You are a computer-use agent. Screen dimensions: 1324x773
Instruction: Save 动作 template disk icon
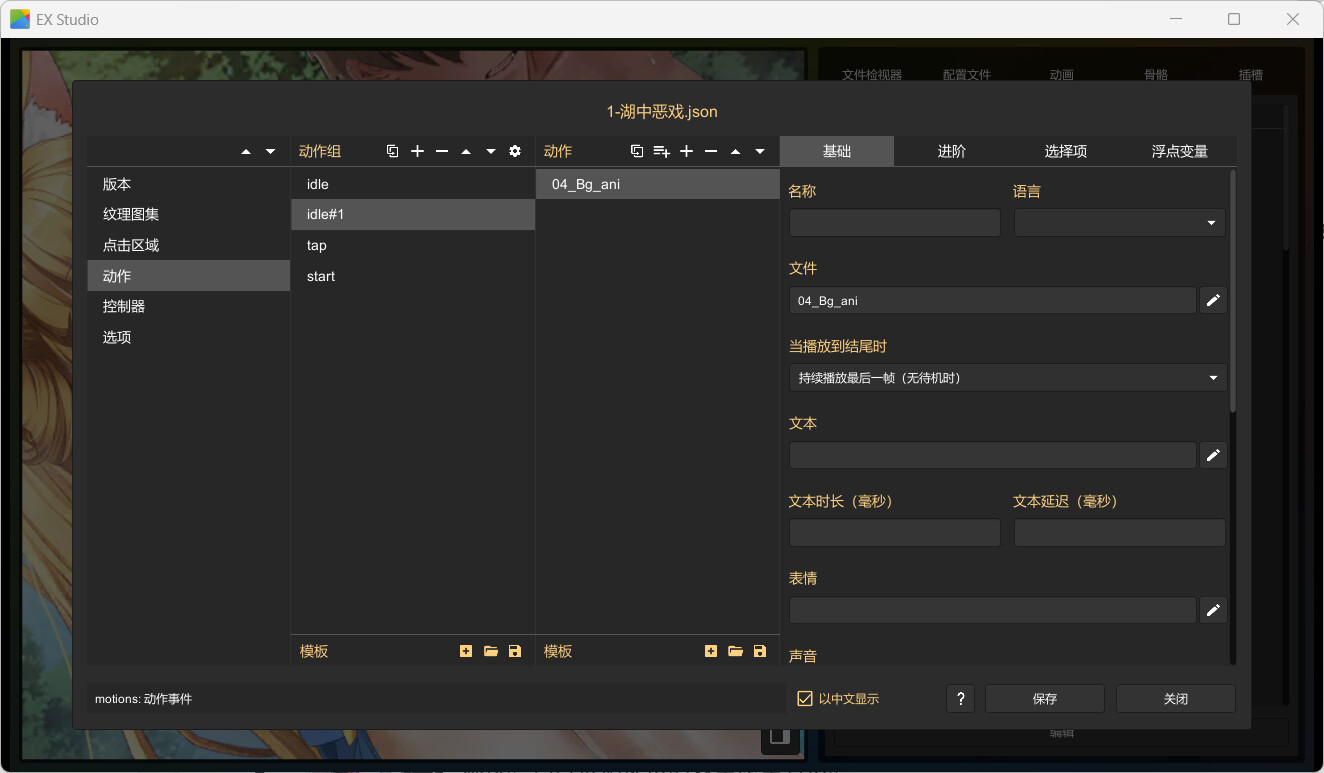[760, 651]
